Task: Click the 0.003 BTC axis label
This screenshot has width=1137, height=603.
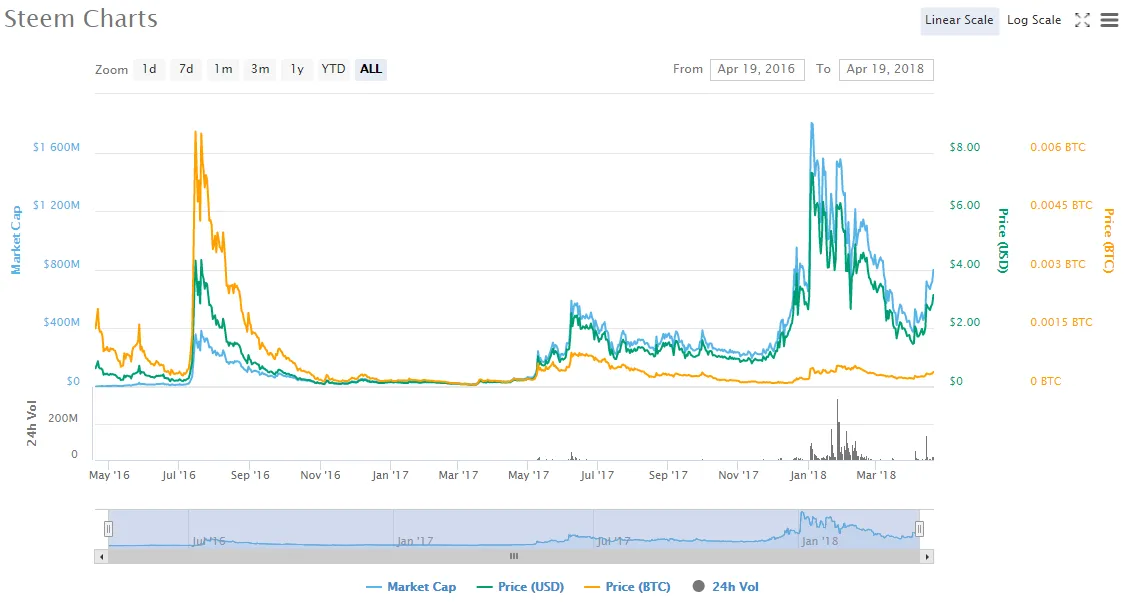Action: (1058, 264)
